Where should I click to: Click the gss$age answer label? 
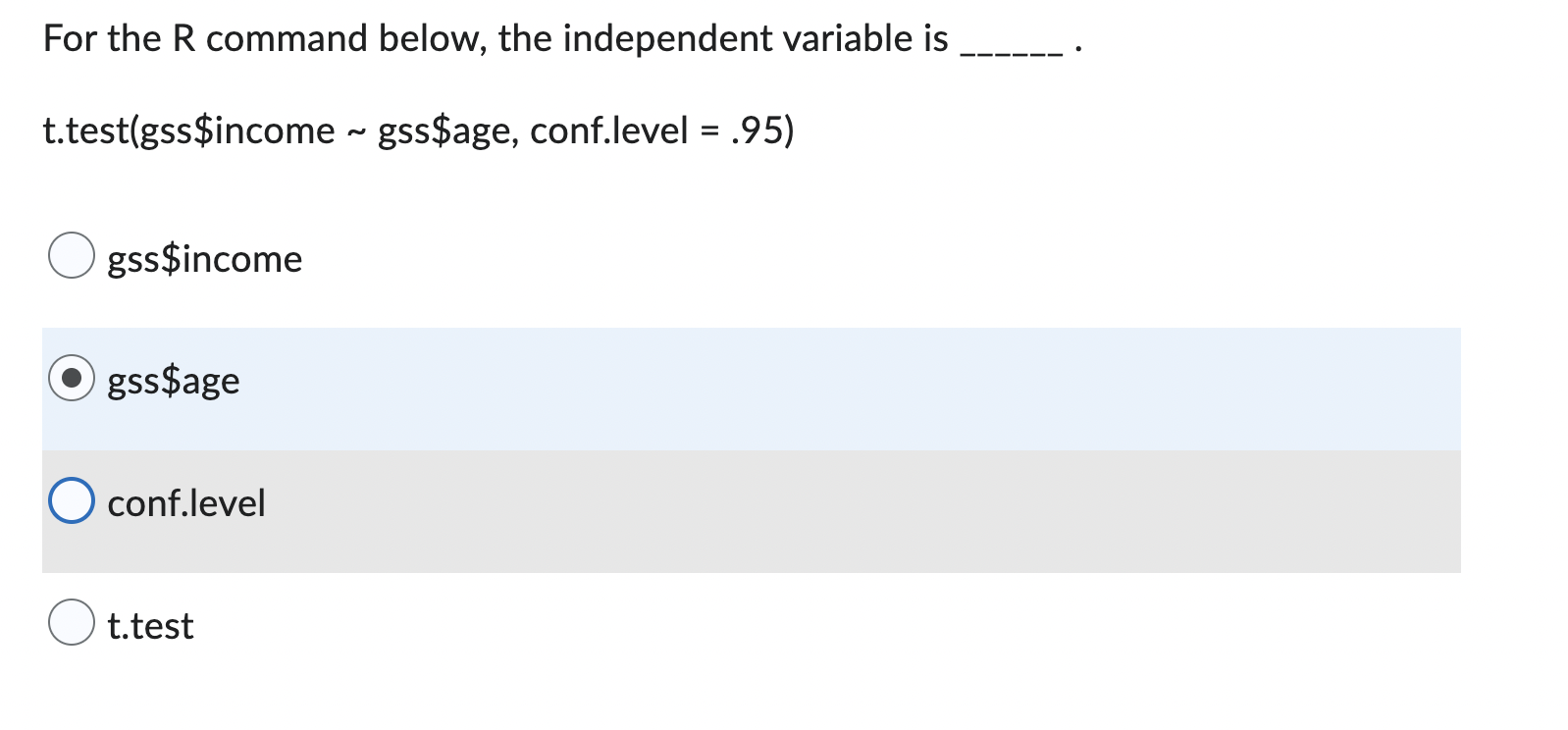pyautogui.click(x=174, y=381)
